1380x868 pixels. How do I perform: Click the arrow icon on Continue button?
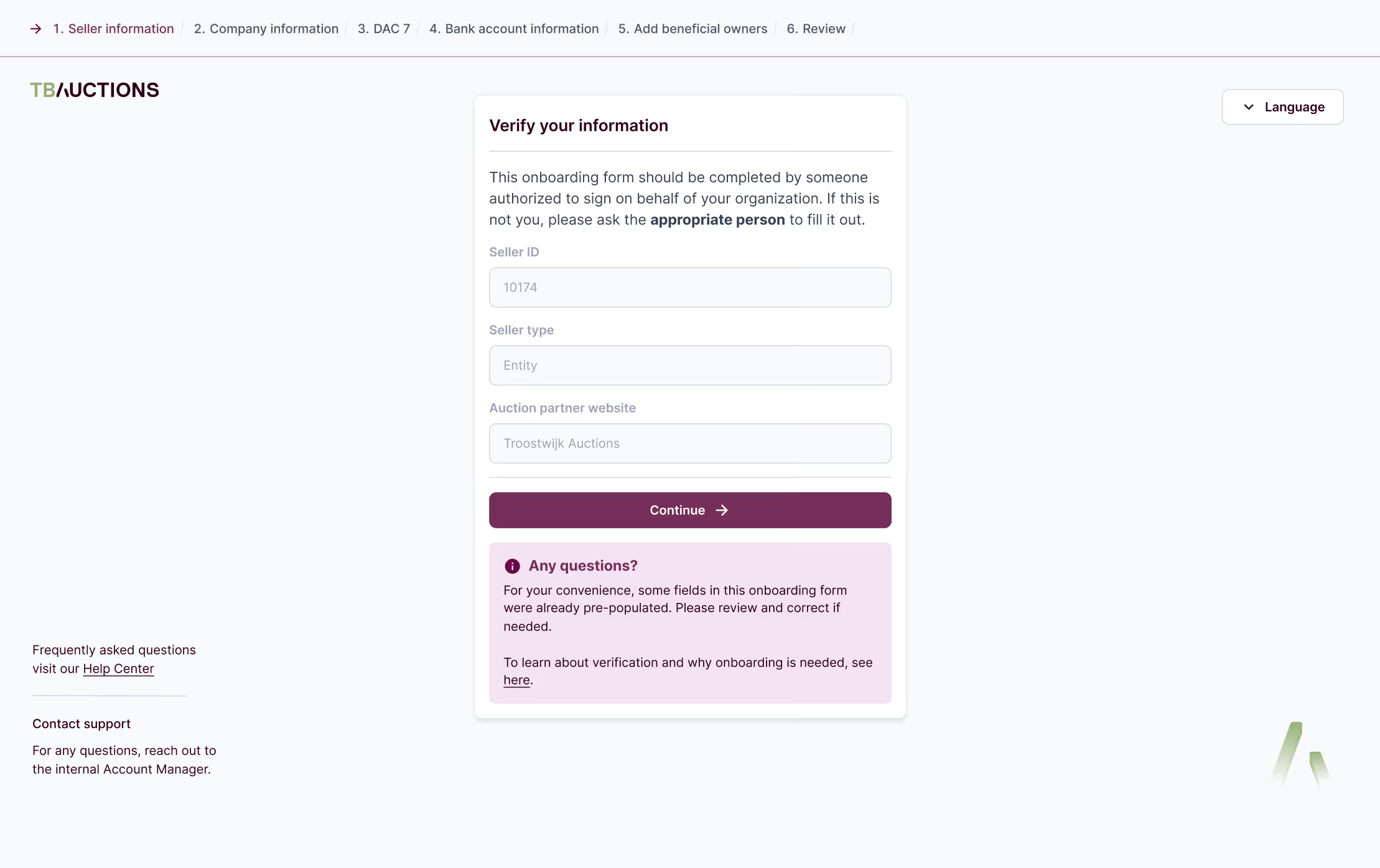tap(722, 510)
